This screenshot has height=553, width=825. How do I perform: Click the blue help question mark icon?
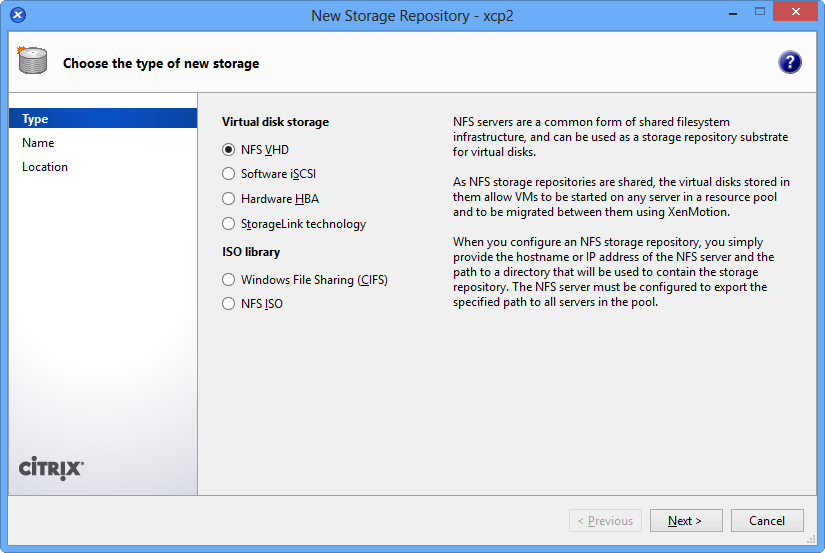point(790,62)
